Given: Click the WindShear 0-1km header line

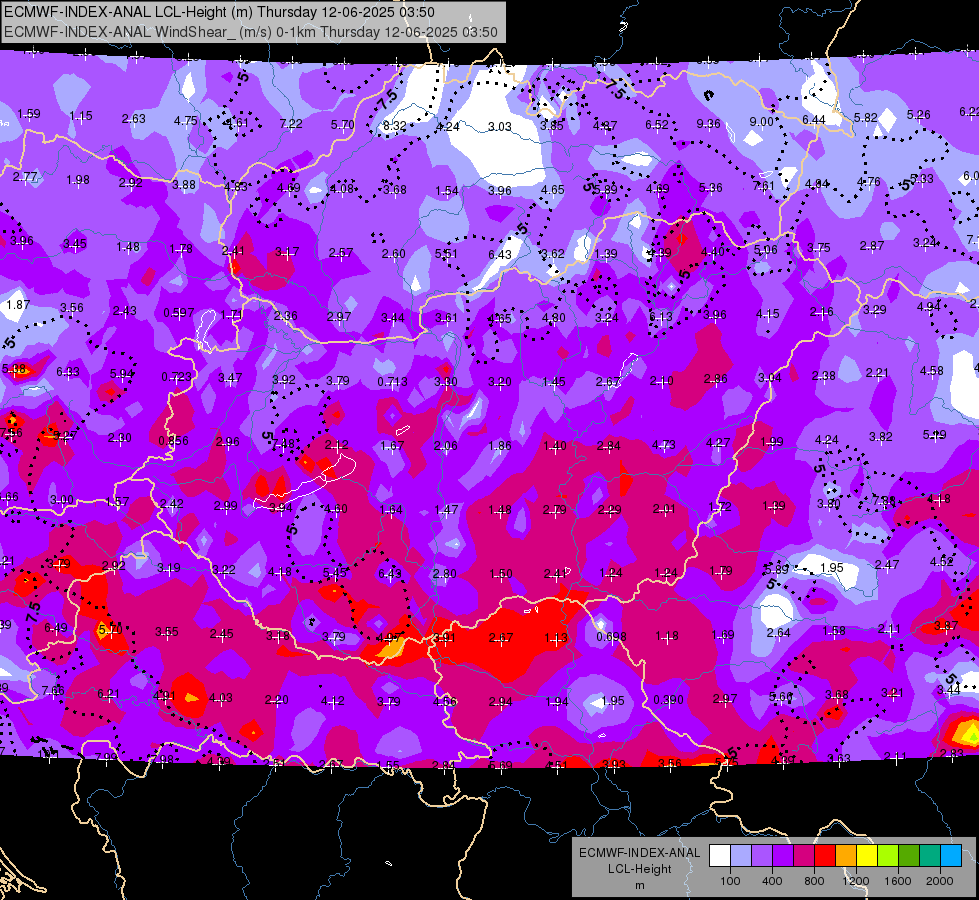Looking at the screenshot, I should coord(251,32).
